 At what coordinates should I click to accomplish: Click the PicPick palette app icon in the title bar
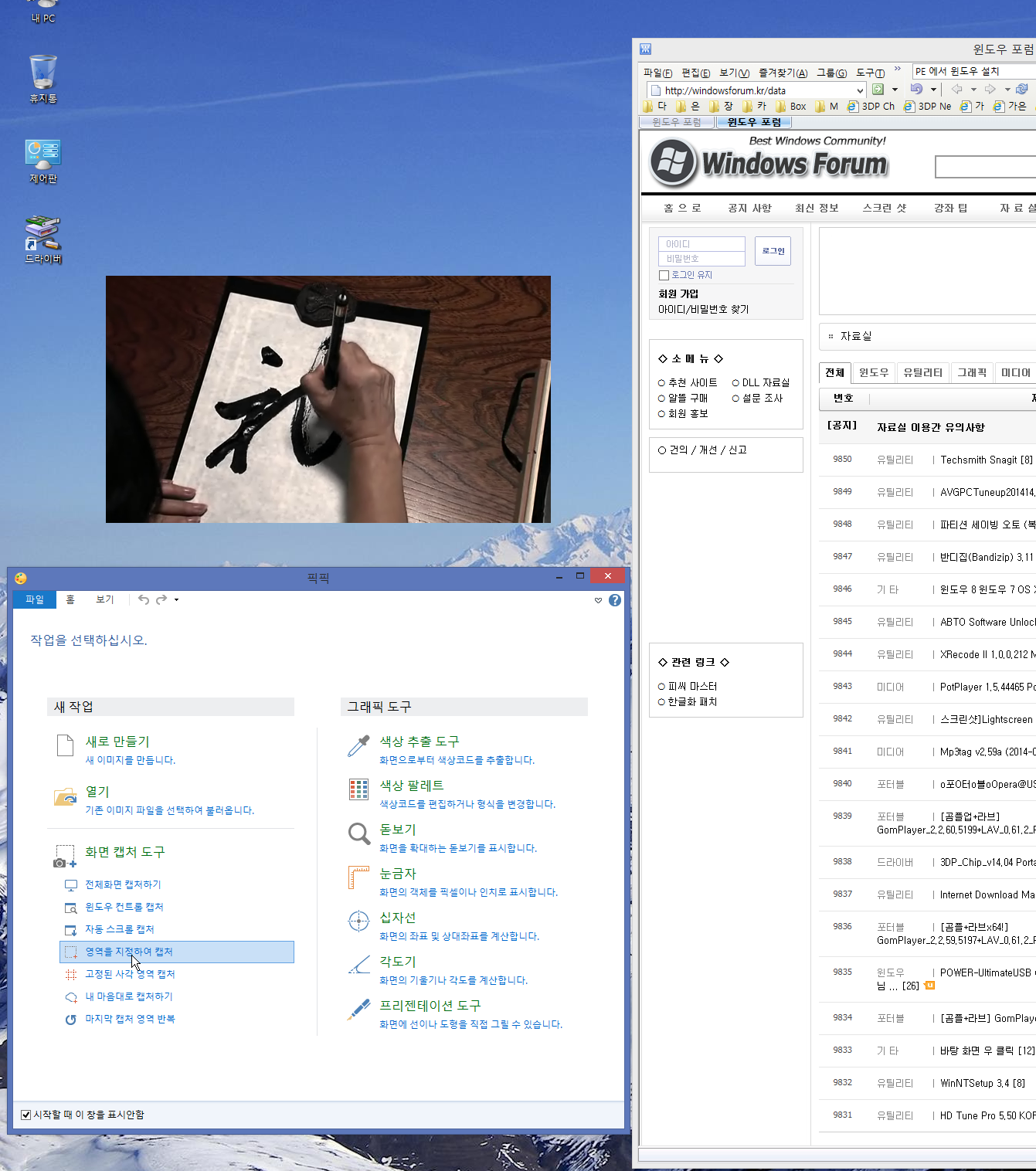coord(21,578)
